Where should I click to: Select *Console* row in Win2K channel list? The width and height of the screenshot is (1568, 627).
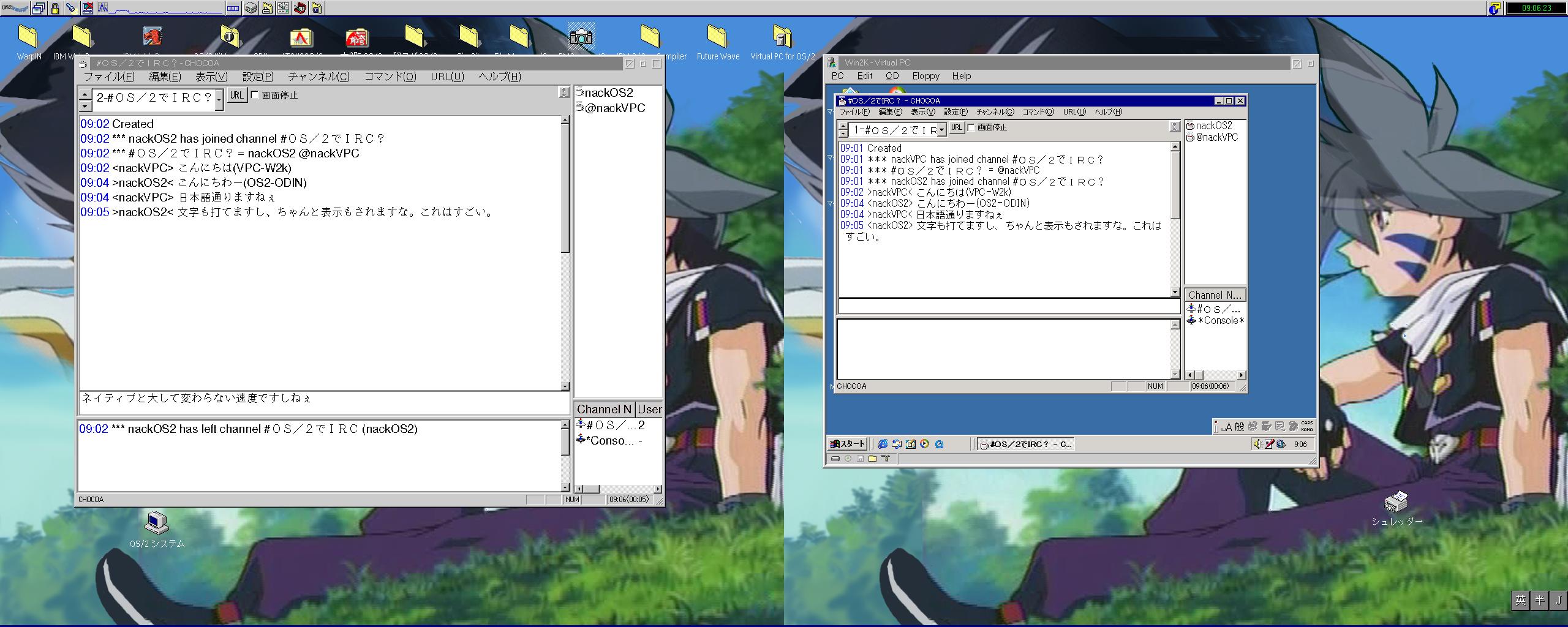coord(1215,320)
